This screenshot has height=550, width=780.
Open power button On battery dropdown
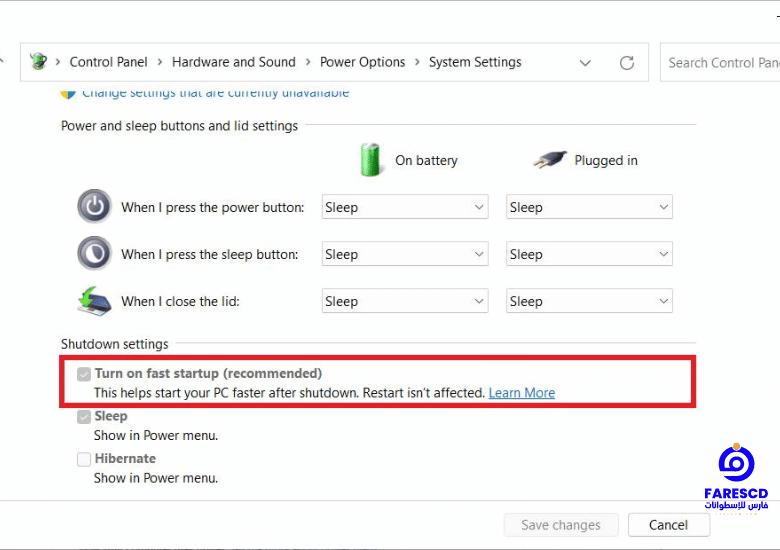404,207
